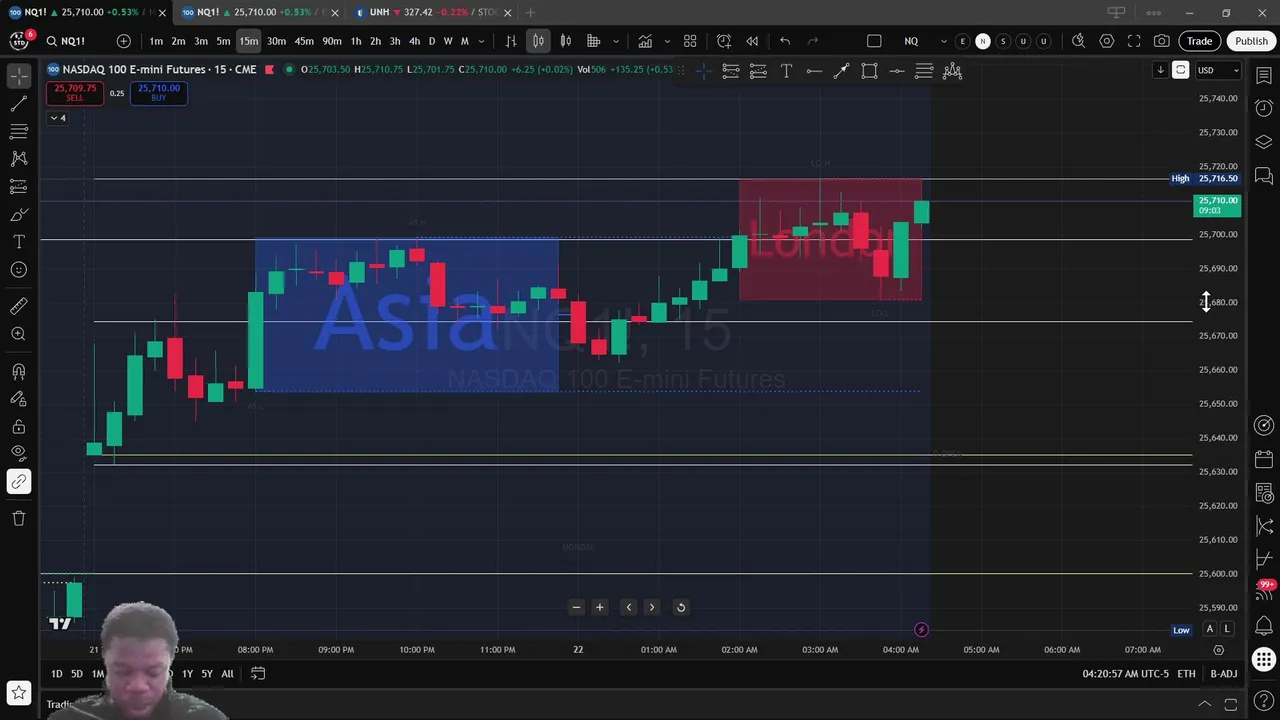Reset the chart view
The height and width of the screenshot is (720, 1280).
coord(681,607)
